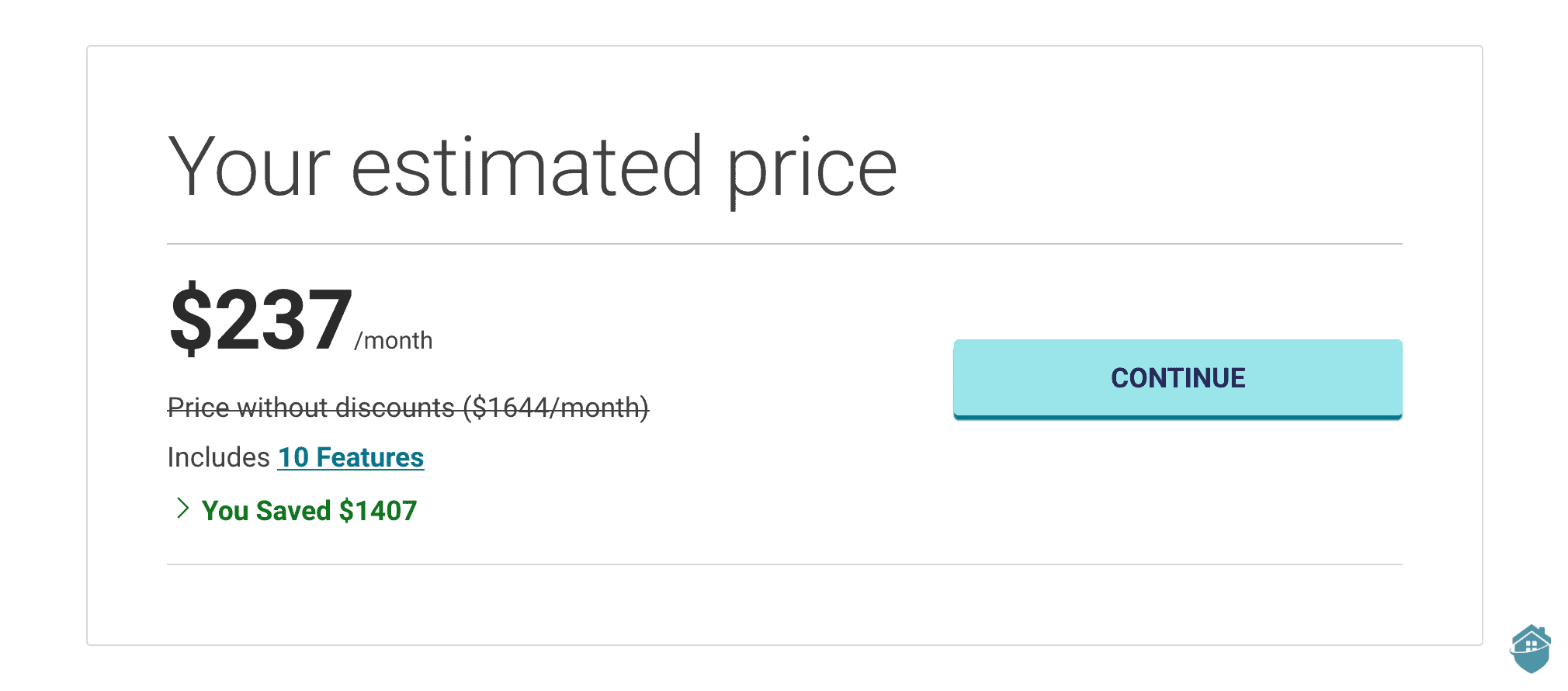The image size is (1568, 691).
Task: Click the Includes text near the features link
Action: 218,457
